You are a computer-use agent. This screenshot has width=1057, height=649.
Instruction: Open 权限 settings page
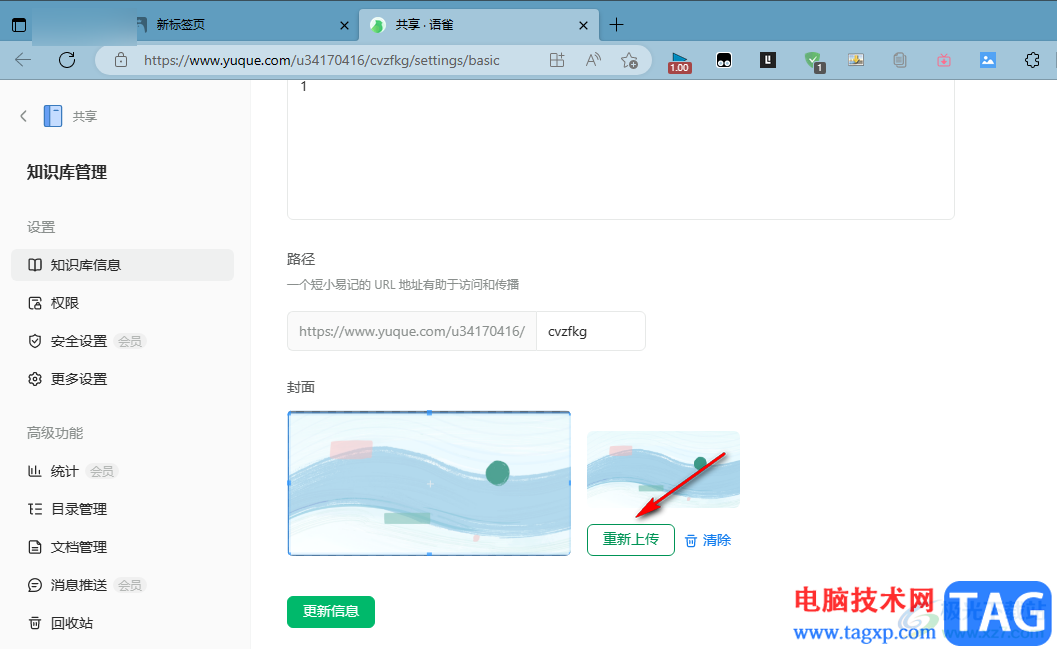click(x=123, y=303)
